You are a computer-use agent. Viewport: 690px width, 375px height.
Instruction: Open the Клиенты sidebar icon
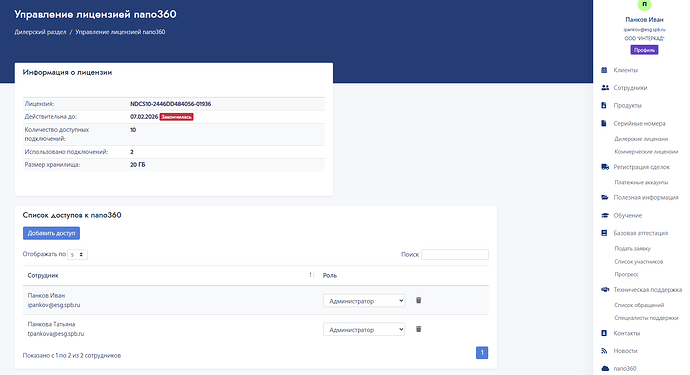604,70
